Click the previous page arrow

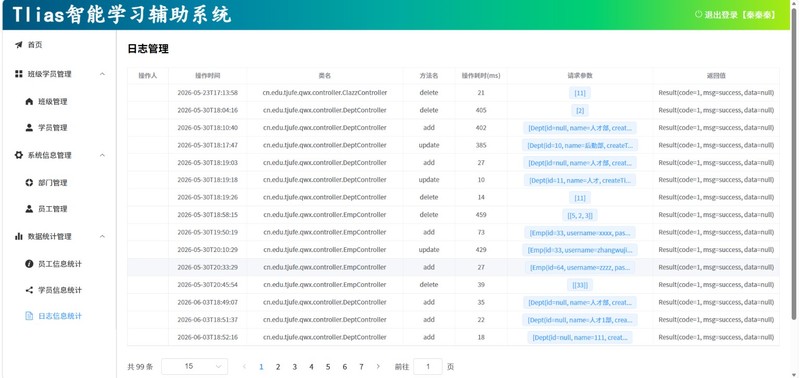(x=244, y=366)
